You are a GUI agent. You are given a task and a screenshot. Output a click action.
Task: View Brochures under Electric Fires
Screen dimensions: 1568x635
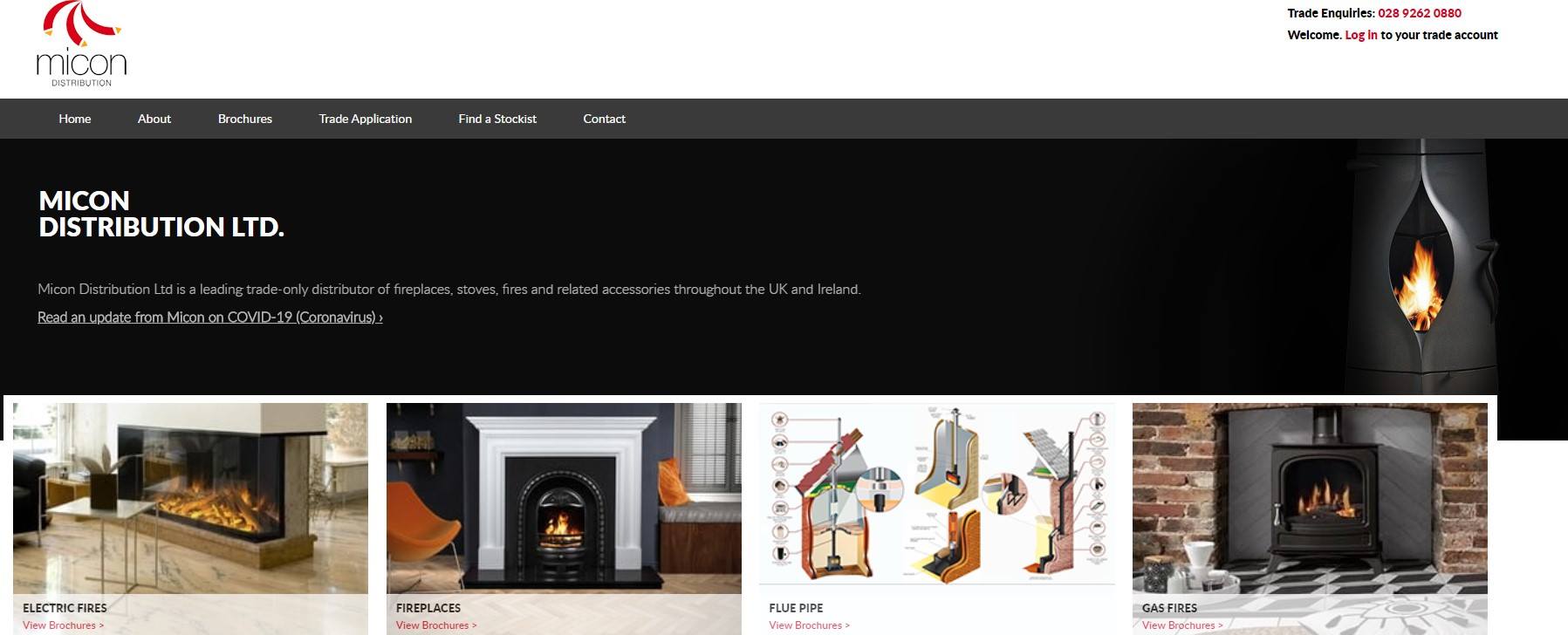[x=63, y=625]
